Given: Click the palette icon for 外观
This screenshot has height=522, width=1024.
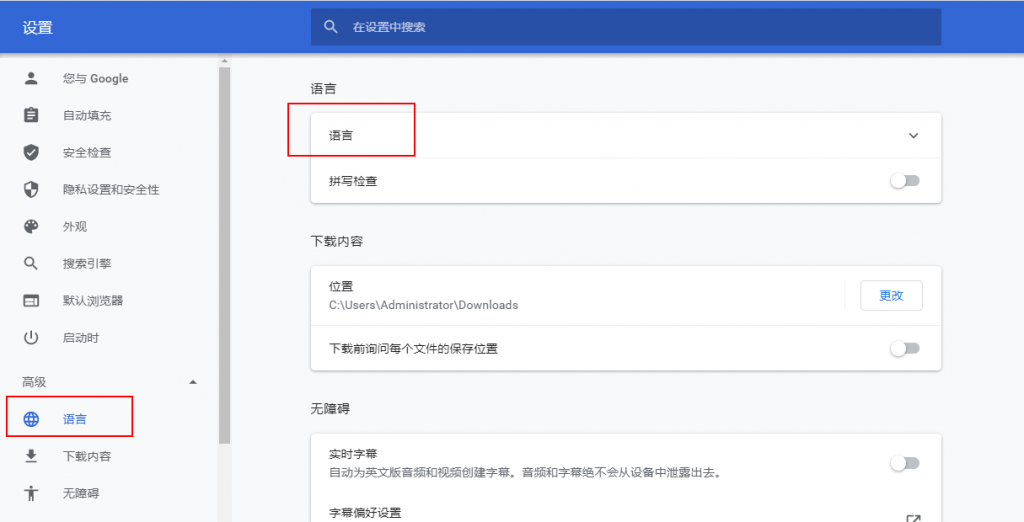Looking at the screenshot, I should tap(31, 226).
